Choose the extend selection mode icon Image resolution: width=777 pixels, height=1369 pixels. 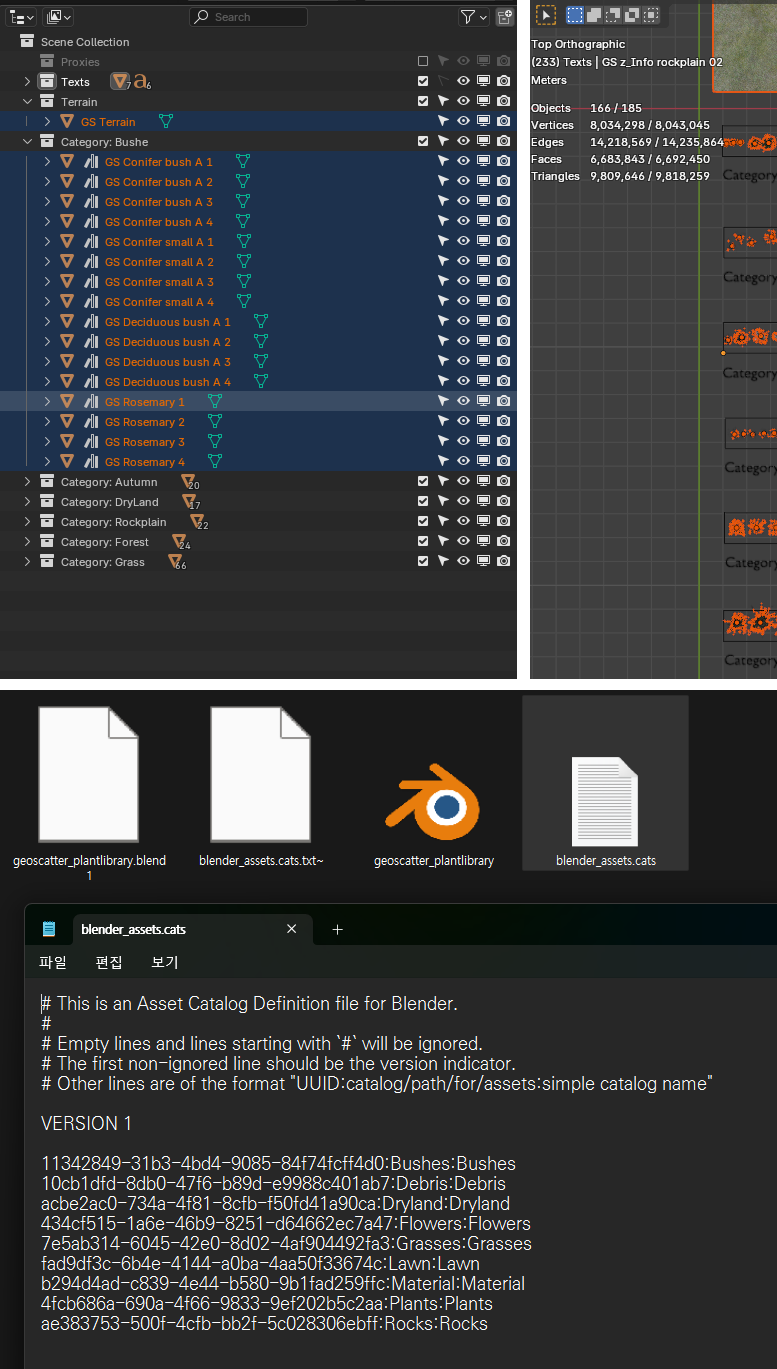pos(594,14)
